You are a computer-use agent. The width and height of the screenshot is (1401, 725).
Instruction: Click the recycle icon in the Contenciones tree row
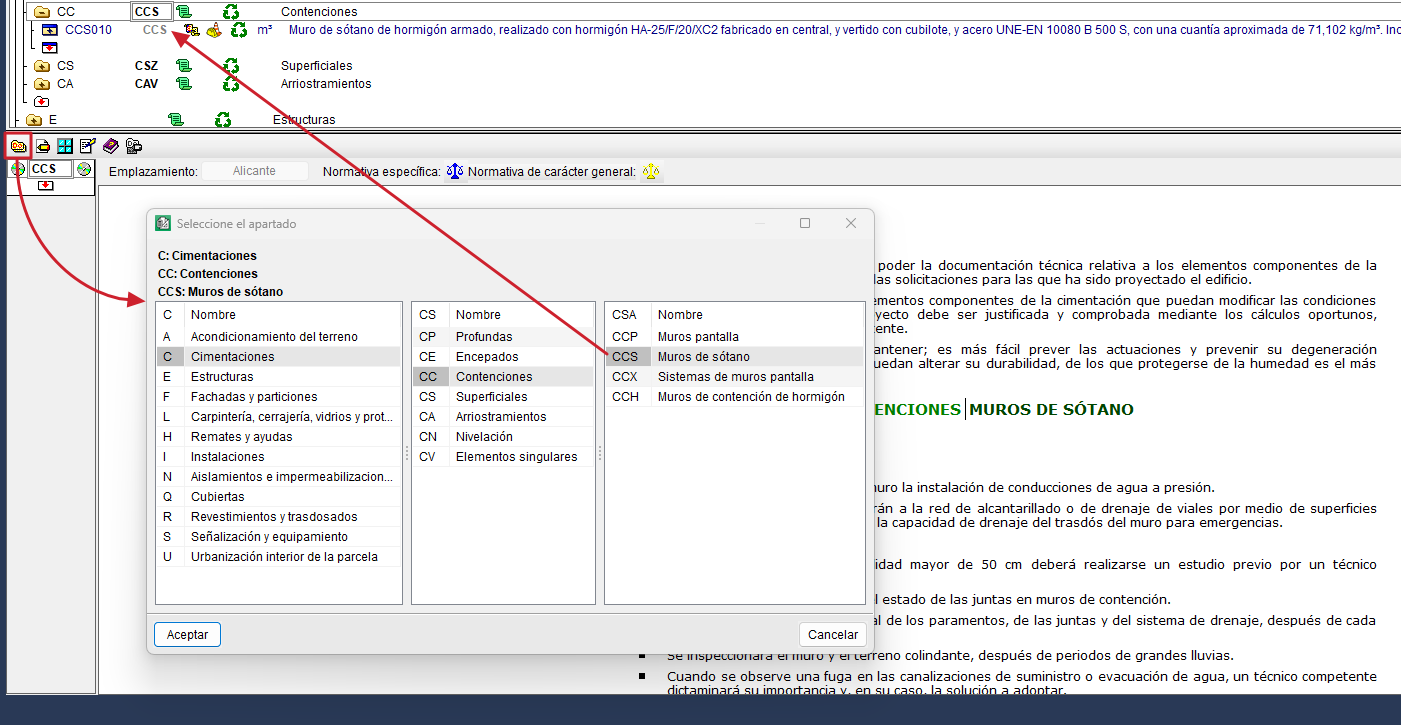(x=231, y=12)
